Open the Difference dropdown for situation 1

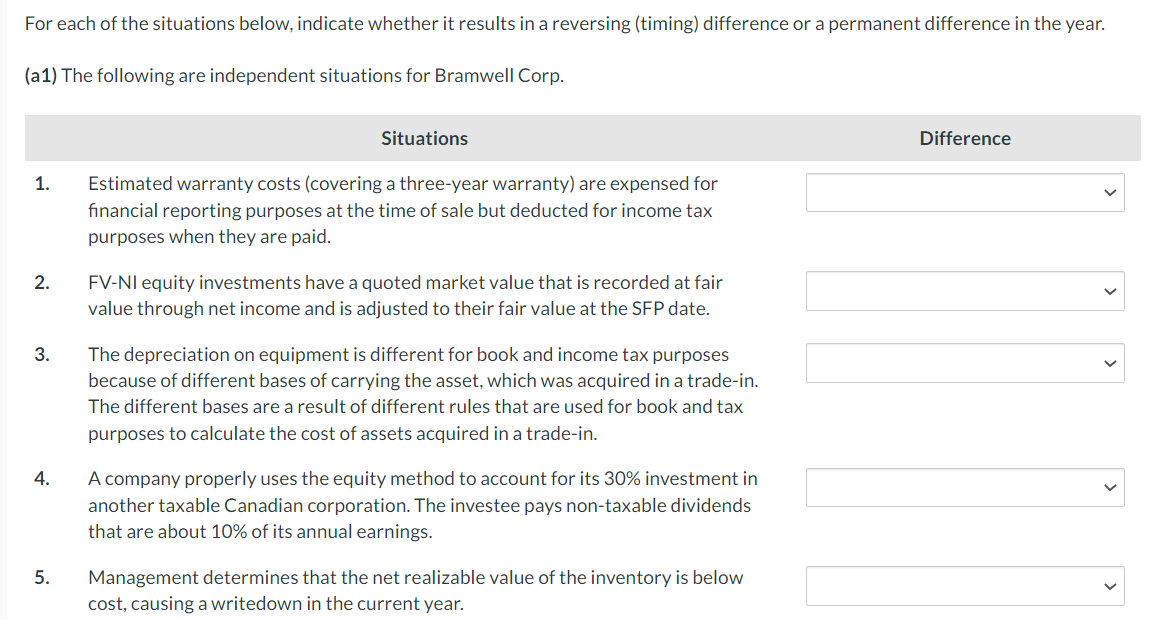click(x=964, y=192)
